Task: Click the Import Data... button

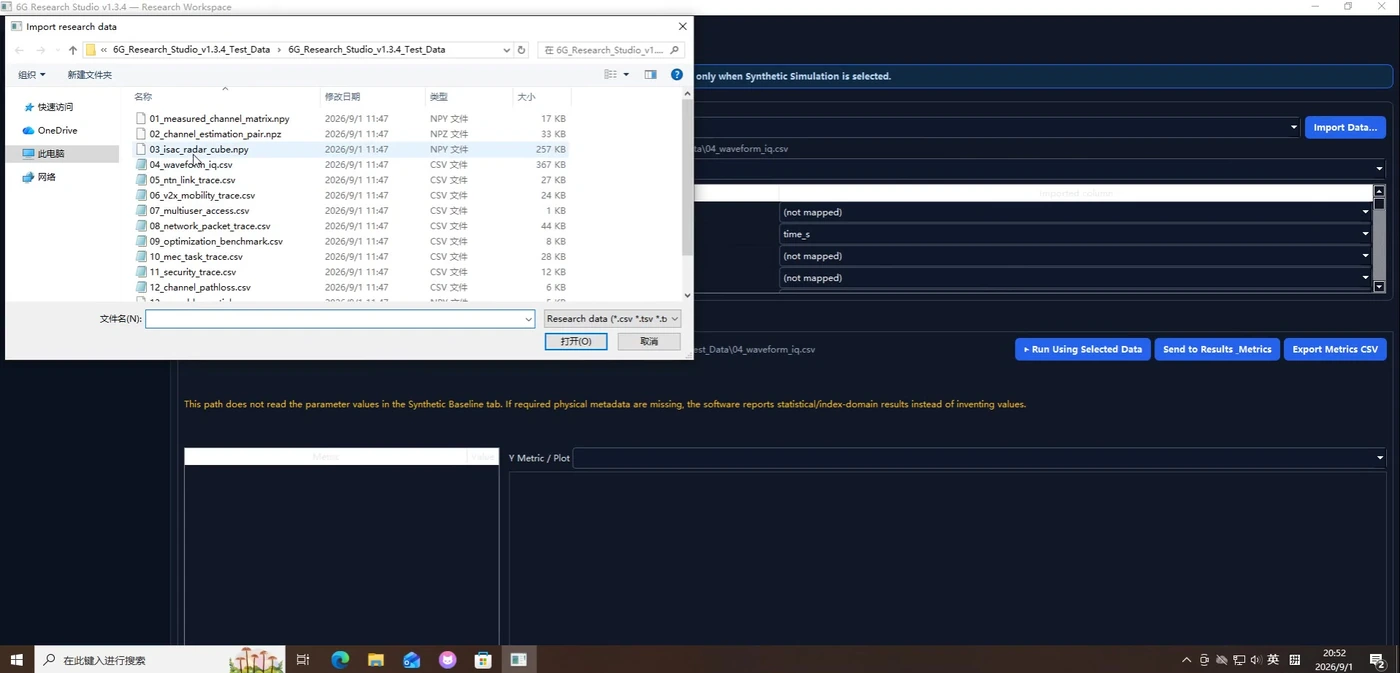Action: click(x=1345, y=127)
